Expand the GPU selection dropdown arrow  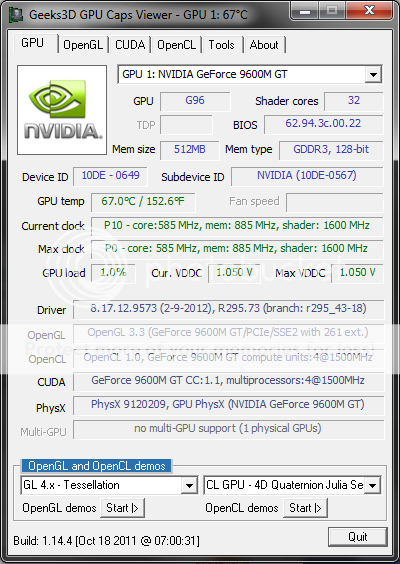(373, 75)
